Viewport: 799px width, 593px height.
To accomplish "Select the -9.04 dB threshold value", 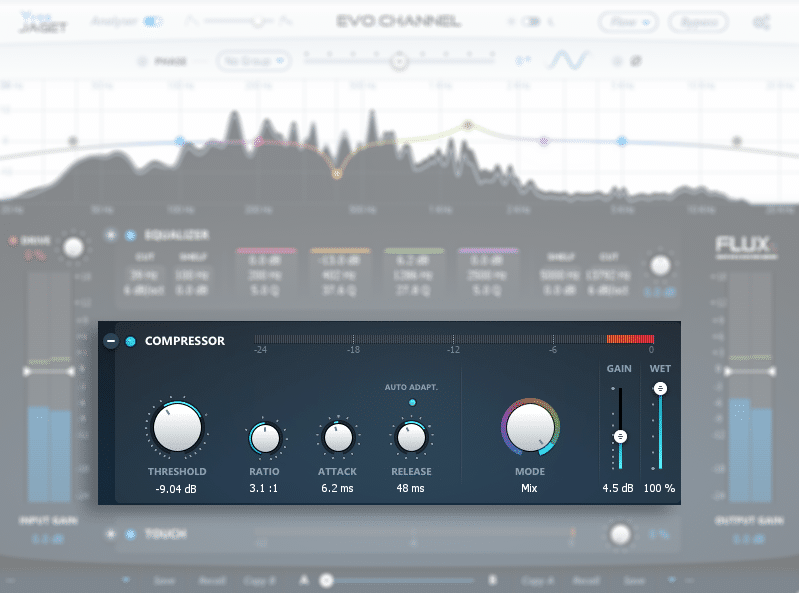I will coord(176,489).
